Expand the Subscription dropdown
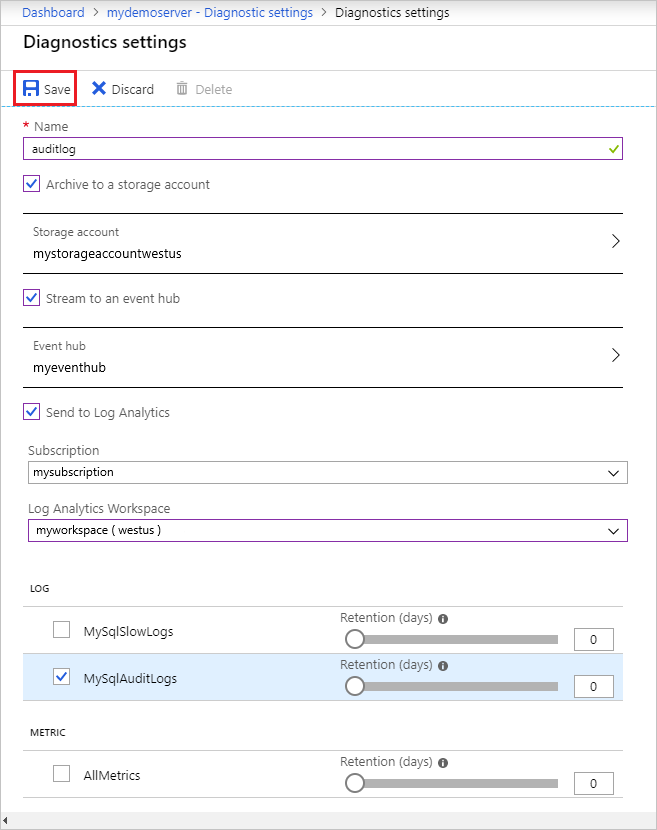Viewport: 657px width, 830px height. tap(328, 473)
